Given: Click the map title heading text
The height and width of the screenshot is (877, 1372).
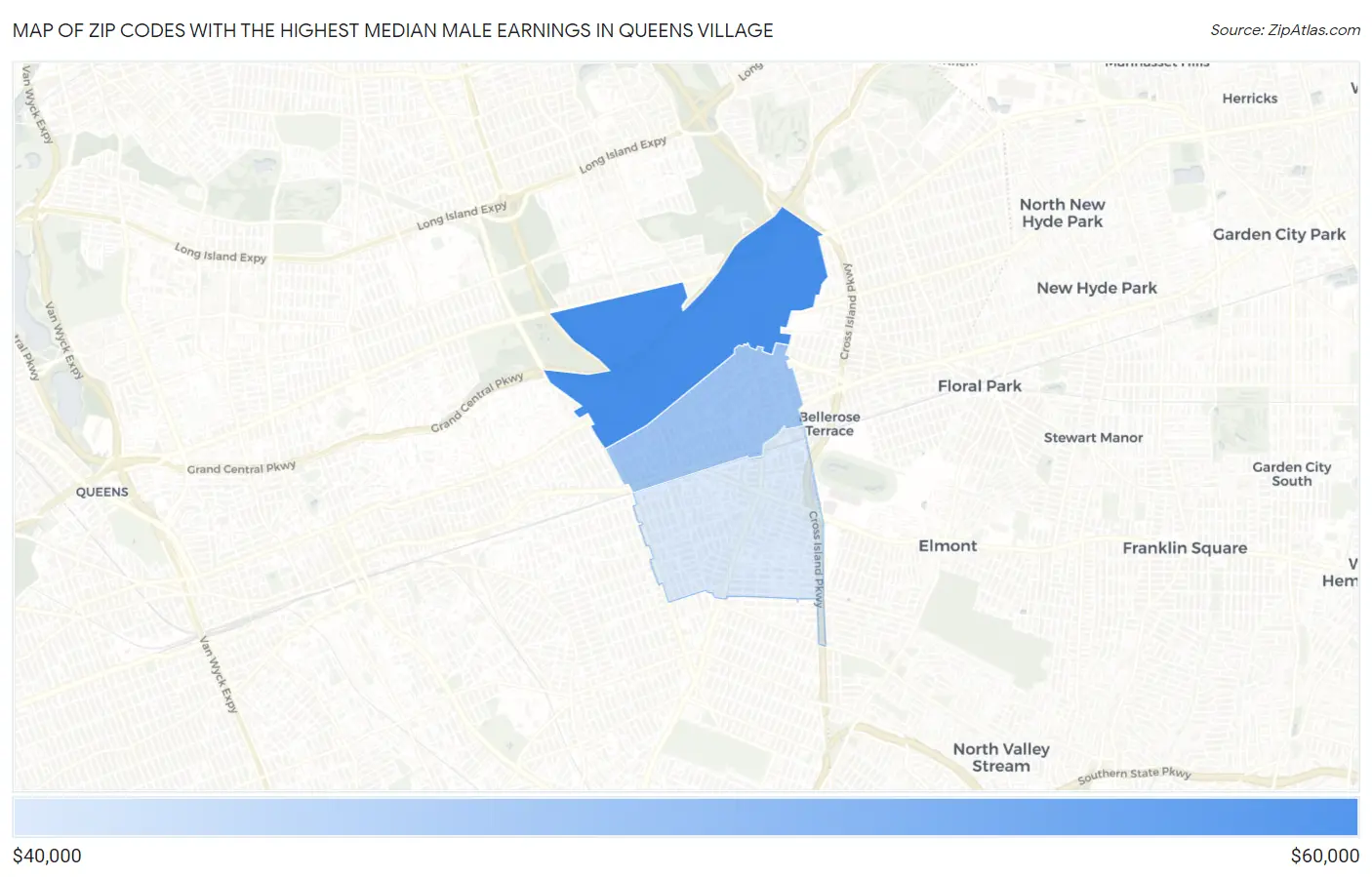Looking at the screenshot, I should coord(393,30).
